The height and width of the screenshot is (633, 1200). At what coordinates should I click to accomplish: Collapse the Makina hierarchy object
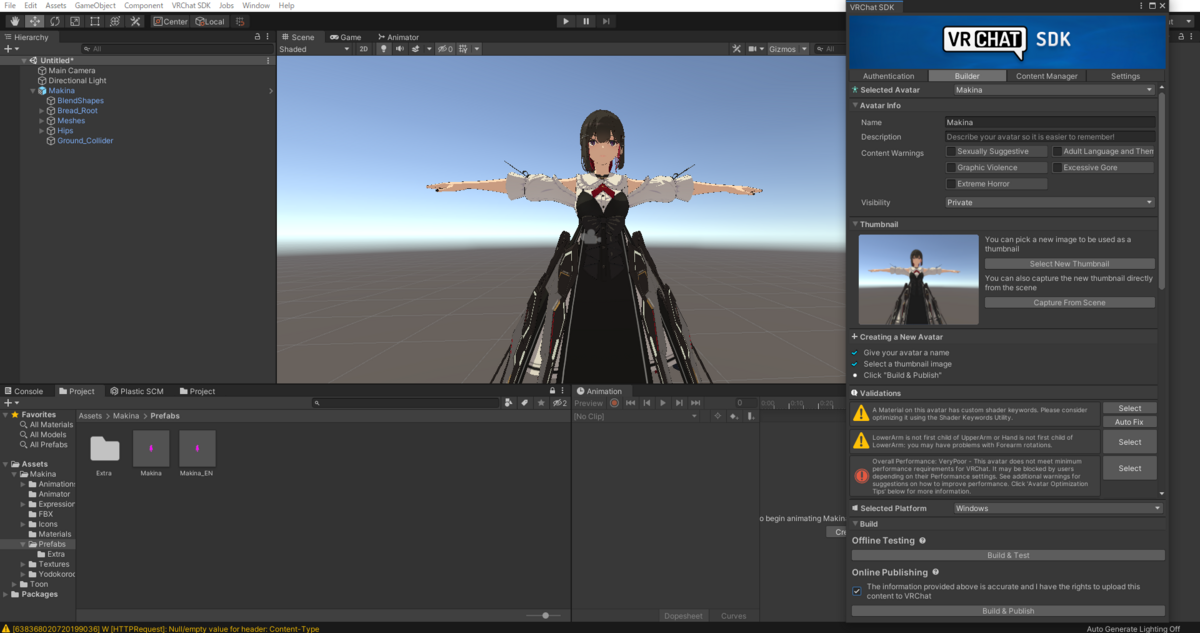coord(33,91)
